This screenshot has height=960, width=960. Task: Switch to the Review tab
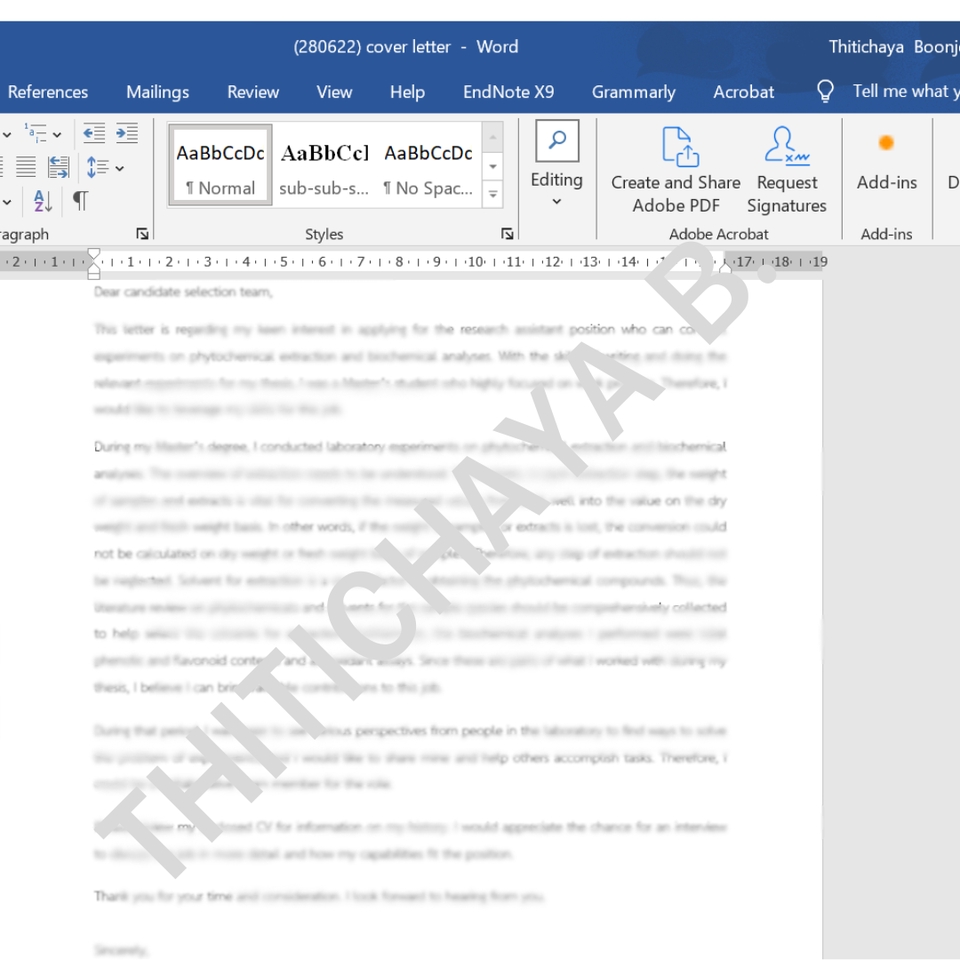point(253,92)
